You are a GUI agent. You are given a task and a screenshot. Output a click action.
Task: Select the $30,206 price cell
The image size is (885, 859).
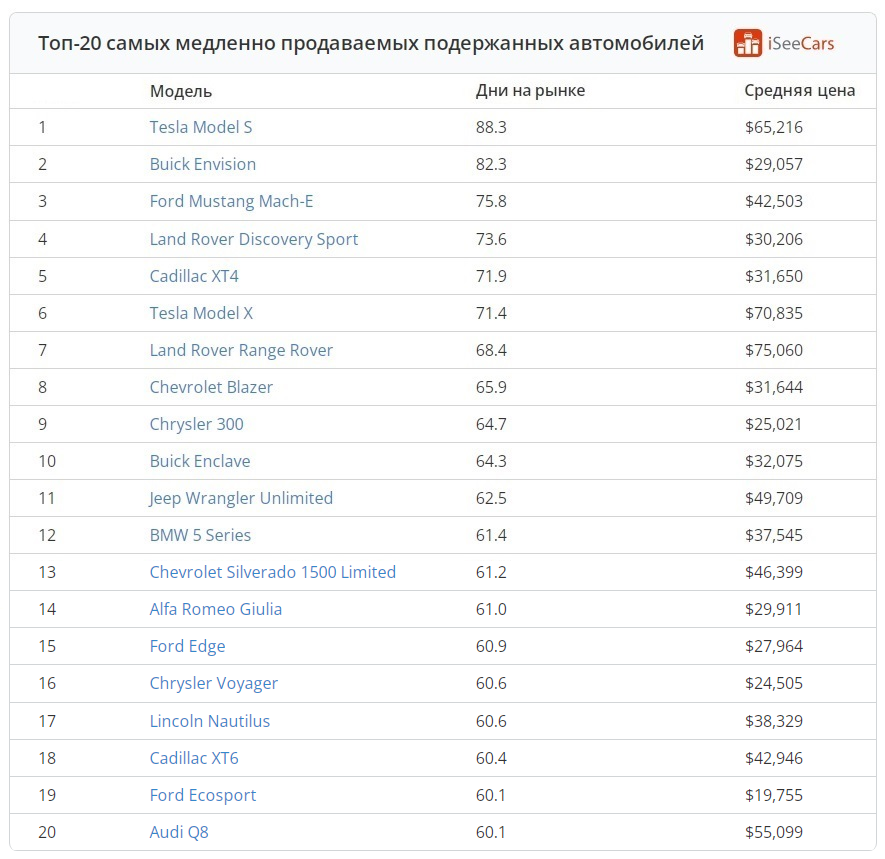coord(774,239)
